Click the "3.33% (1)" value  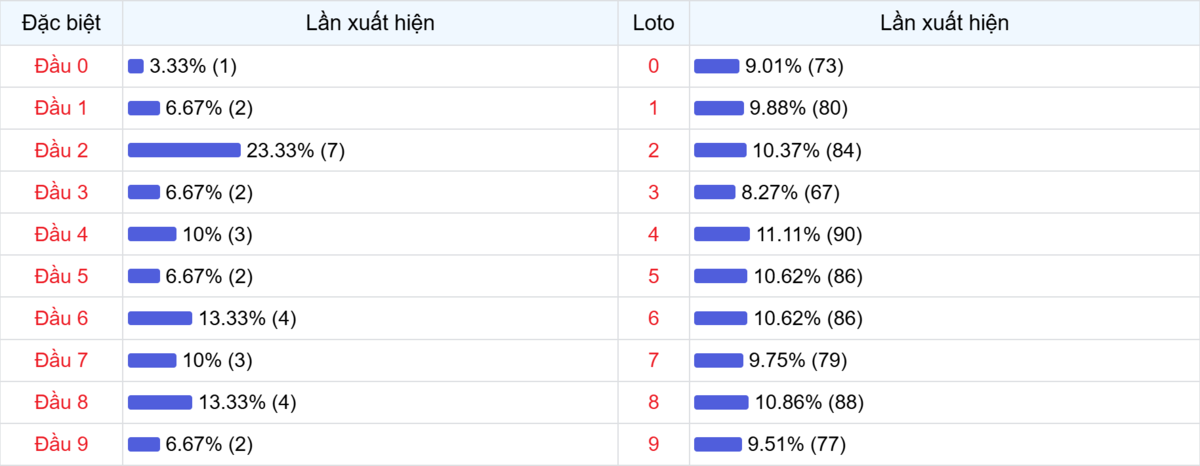click(x=193, y=66)
